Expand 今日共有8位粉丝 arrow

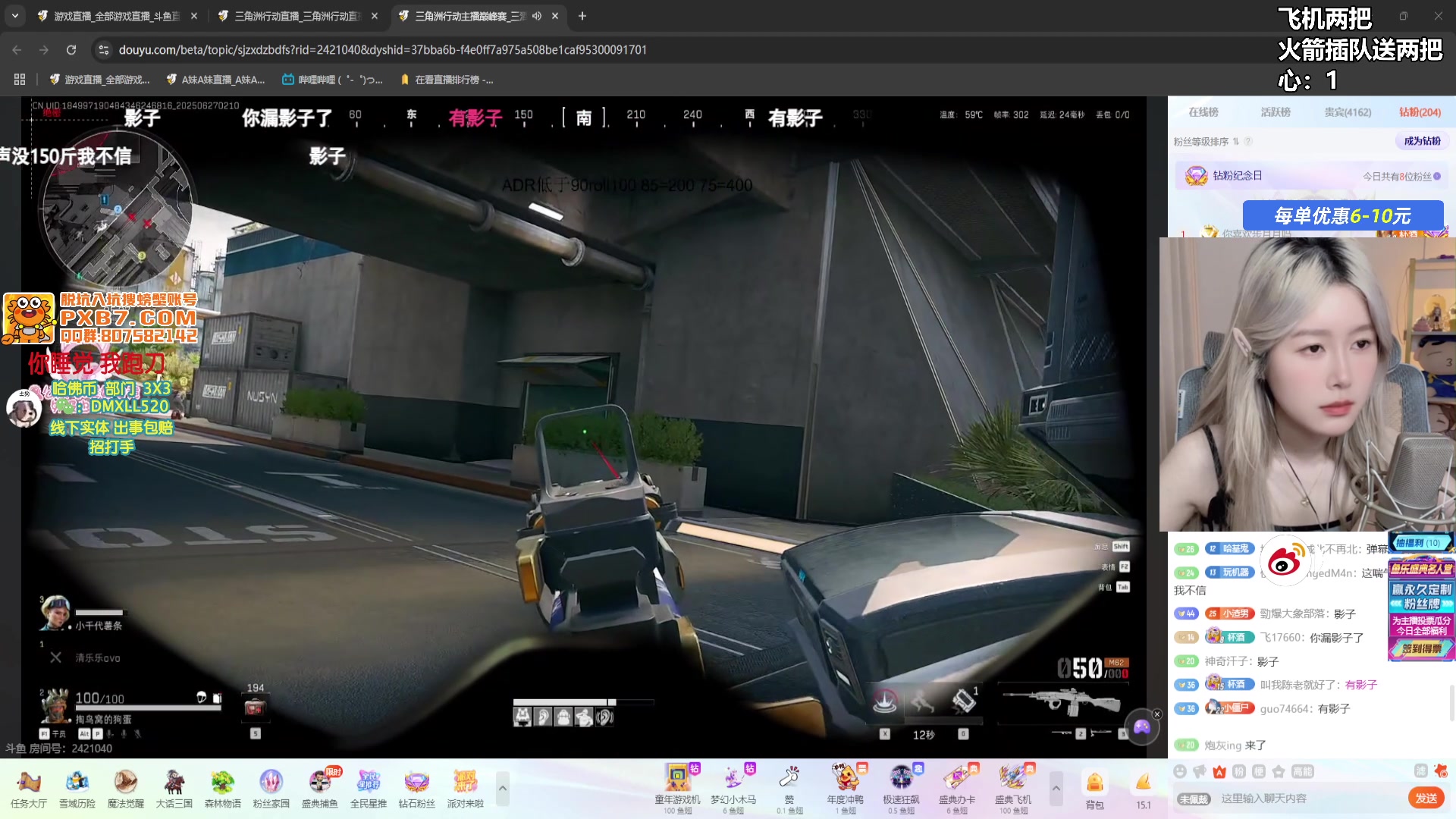[x=1437, y=176]
